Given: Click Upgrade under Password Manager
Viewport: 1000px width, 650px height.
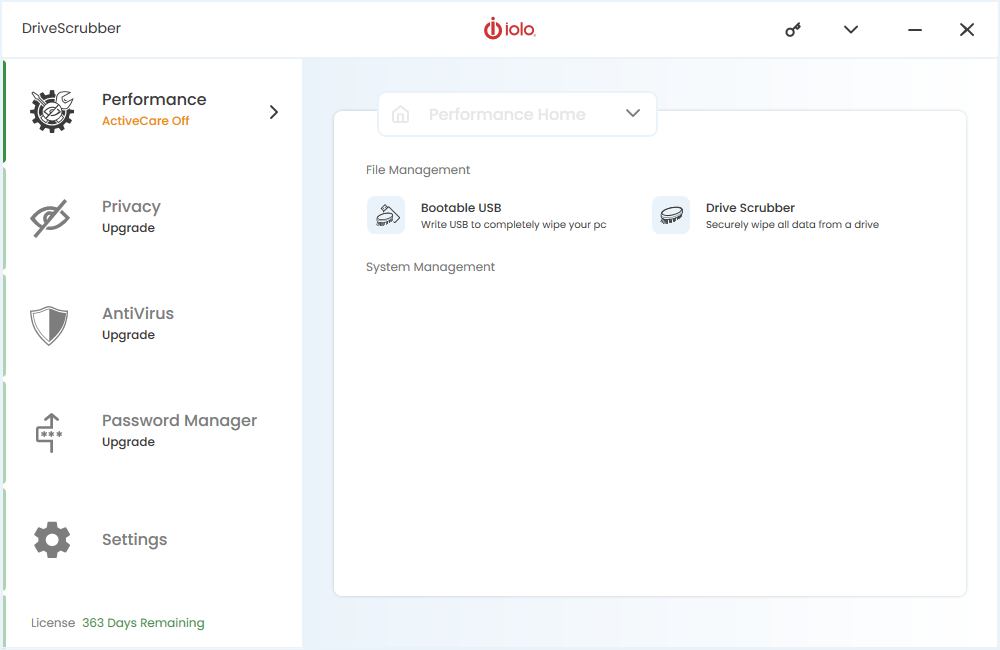Looking at the screenshot, I should tap(128, 443).
